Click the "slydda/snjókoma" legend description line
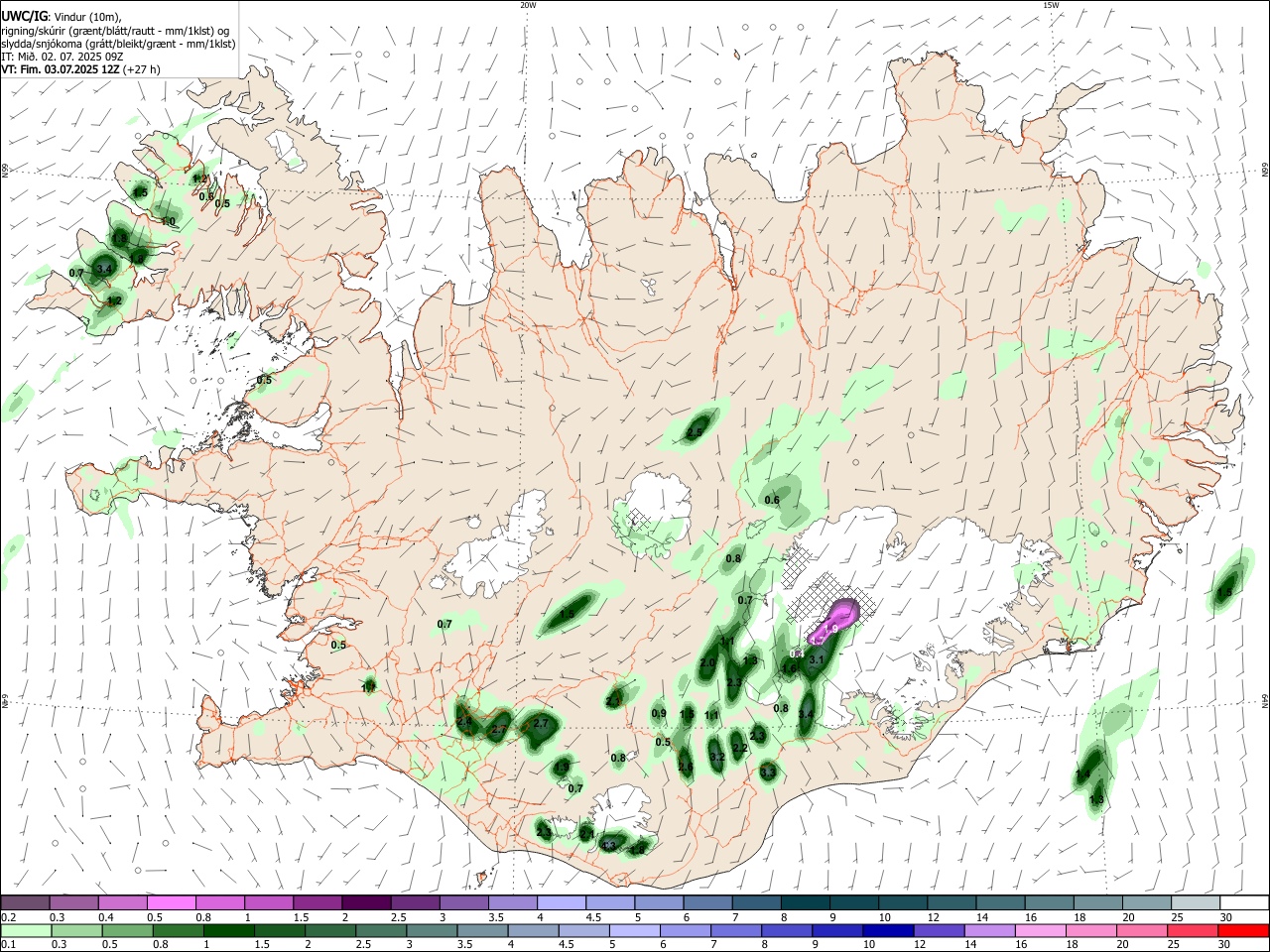Viewport: 1270px width, 952px height. pos(118,44)
